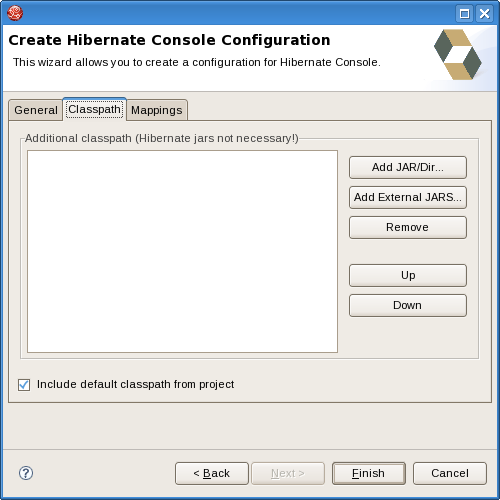Click the Remove button
500x500 pixels.
408,227
